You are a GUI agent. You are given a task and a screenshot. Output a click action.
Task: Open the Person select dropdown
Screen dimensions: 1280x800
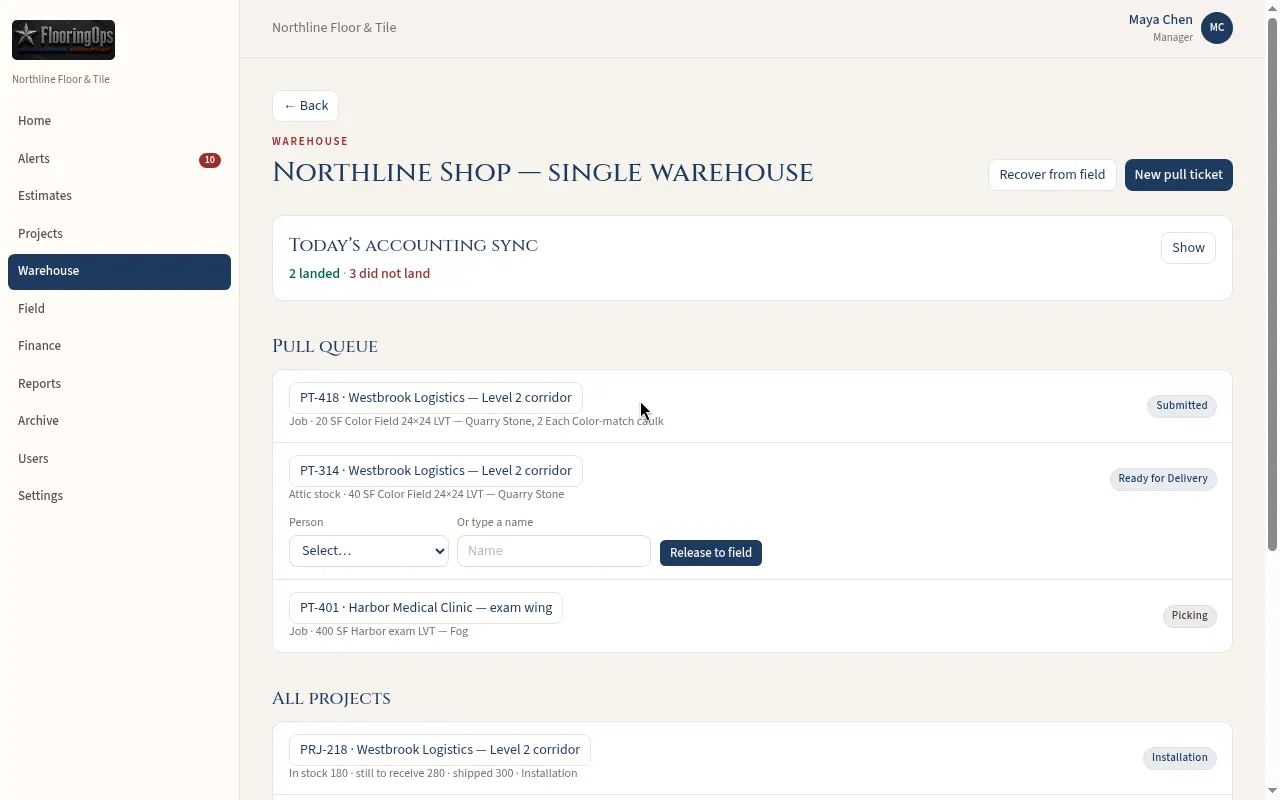pos(369,551)
